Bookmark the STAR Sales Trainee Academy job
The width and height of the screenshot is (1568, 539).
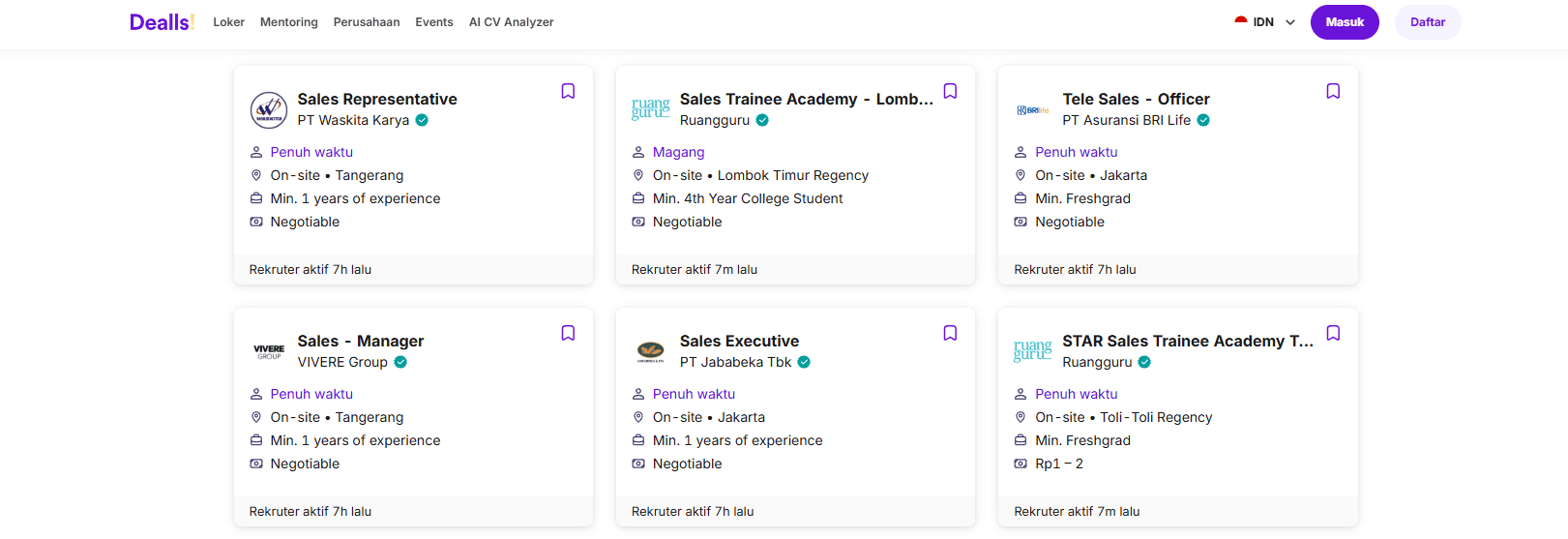tap(1333, 333)
